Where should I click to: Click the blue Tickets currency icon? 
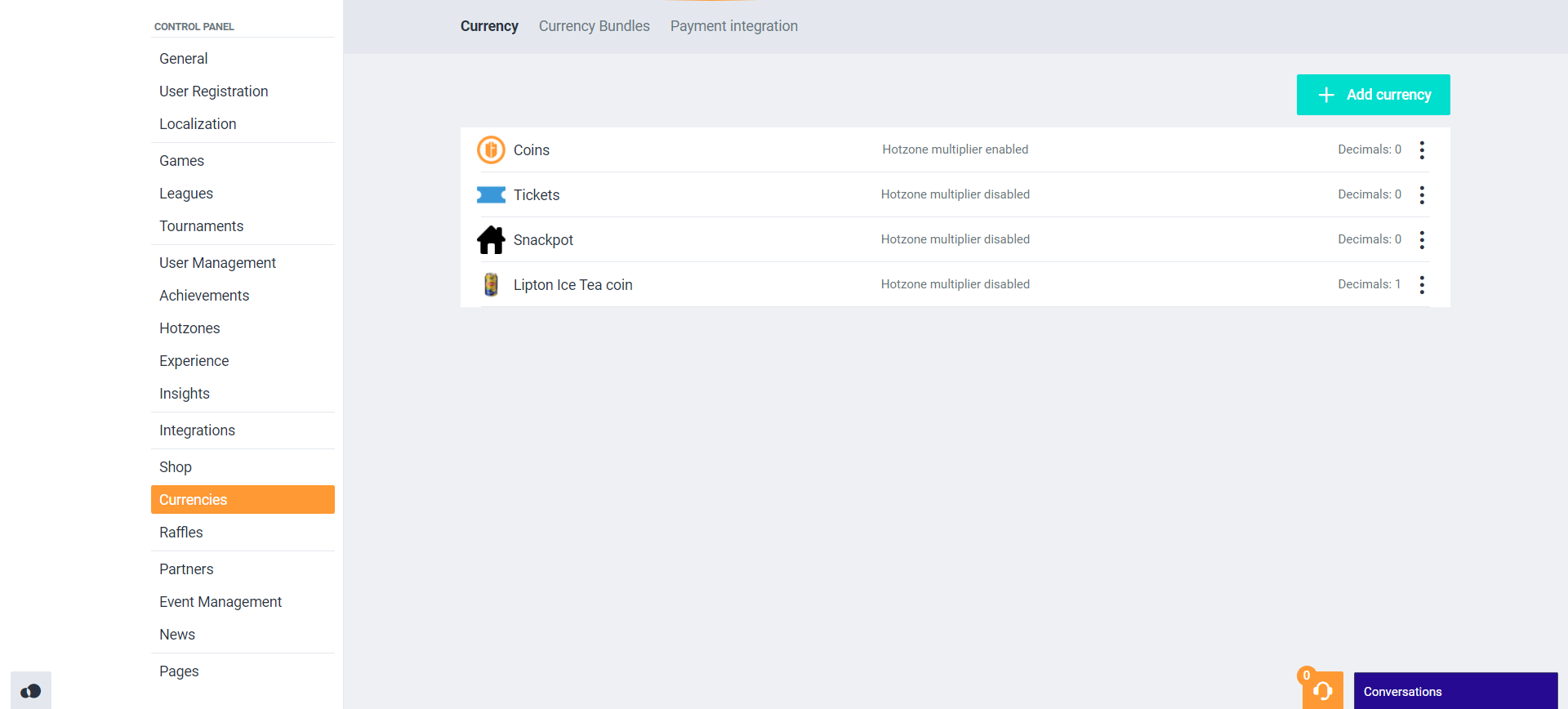(491, 195)
